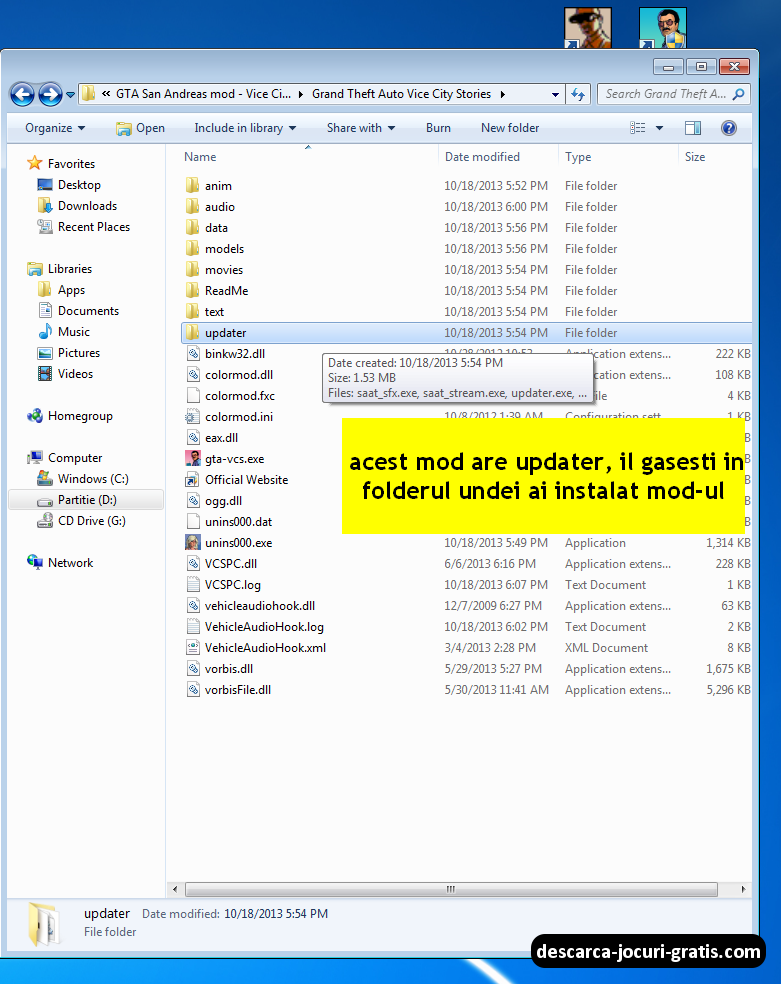Select VCSPC.log file
Screen dimensions: 781x984
(x=233, y=585)
